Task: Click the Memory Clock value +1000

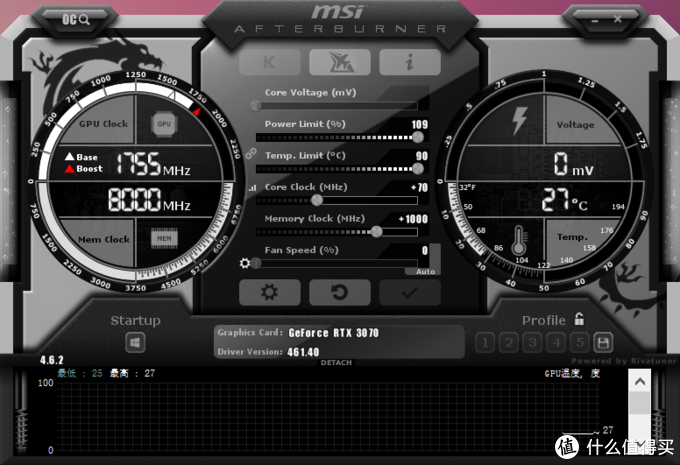Action: (x=413, y=219)
